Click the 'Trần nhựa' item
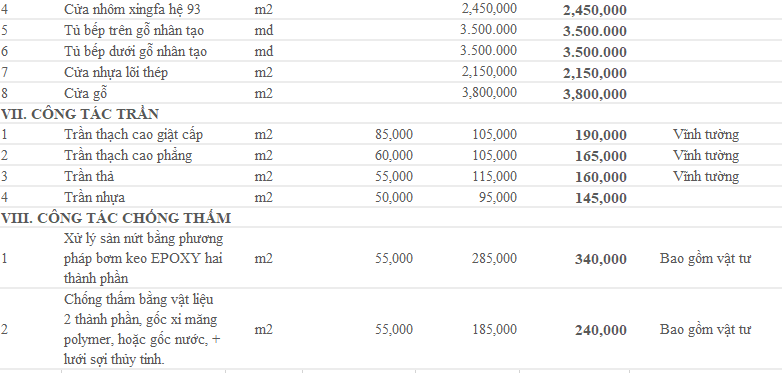 (94, 197)
